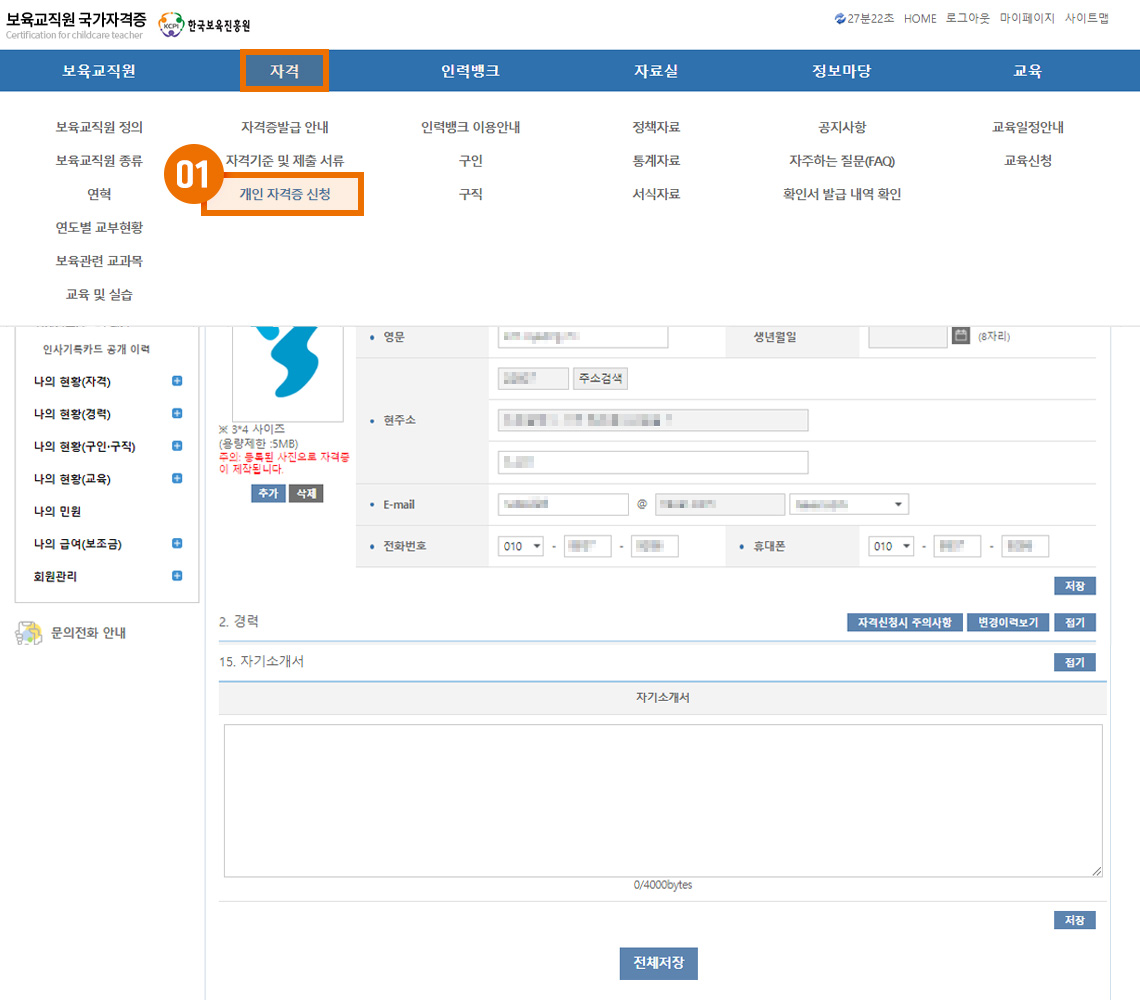Click the calendar icon beside 생년월일 field

tap(960, 336)
